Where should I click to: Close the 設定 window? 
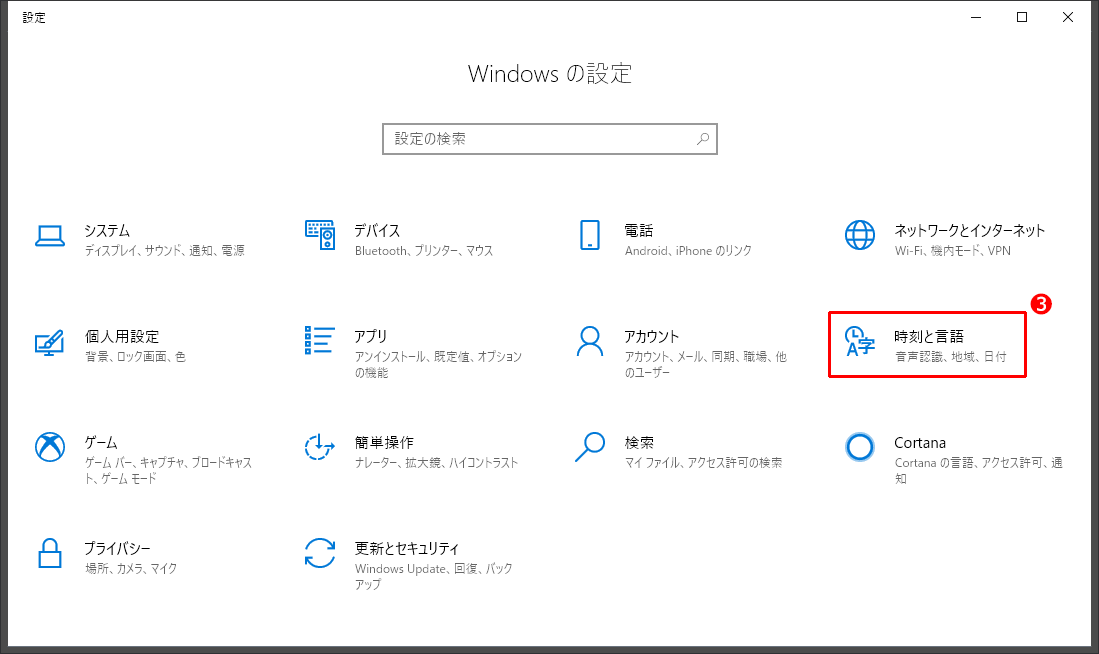click(1068, 18)
